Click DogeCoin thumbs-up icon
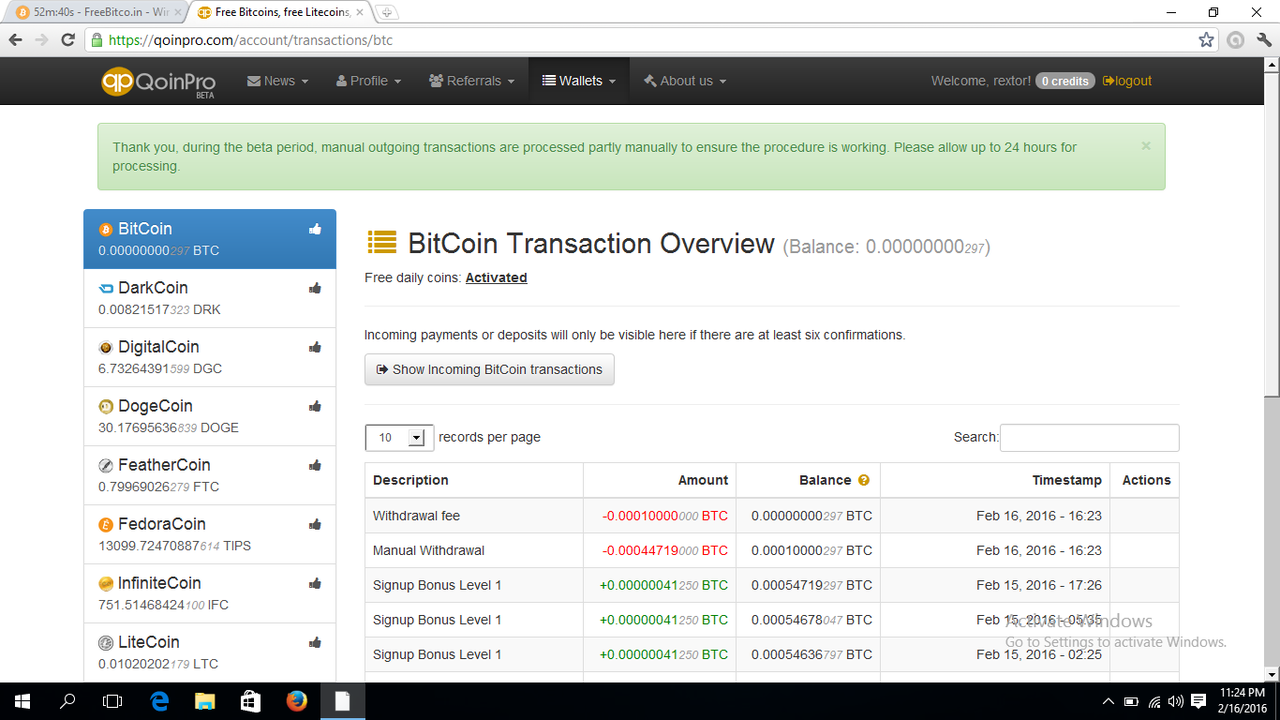 315,406
